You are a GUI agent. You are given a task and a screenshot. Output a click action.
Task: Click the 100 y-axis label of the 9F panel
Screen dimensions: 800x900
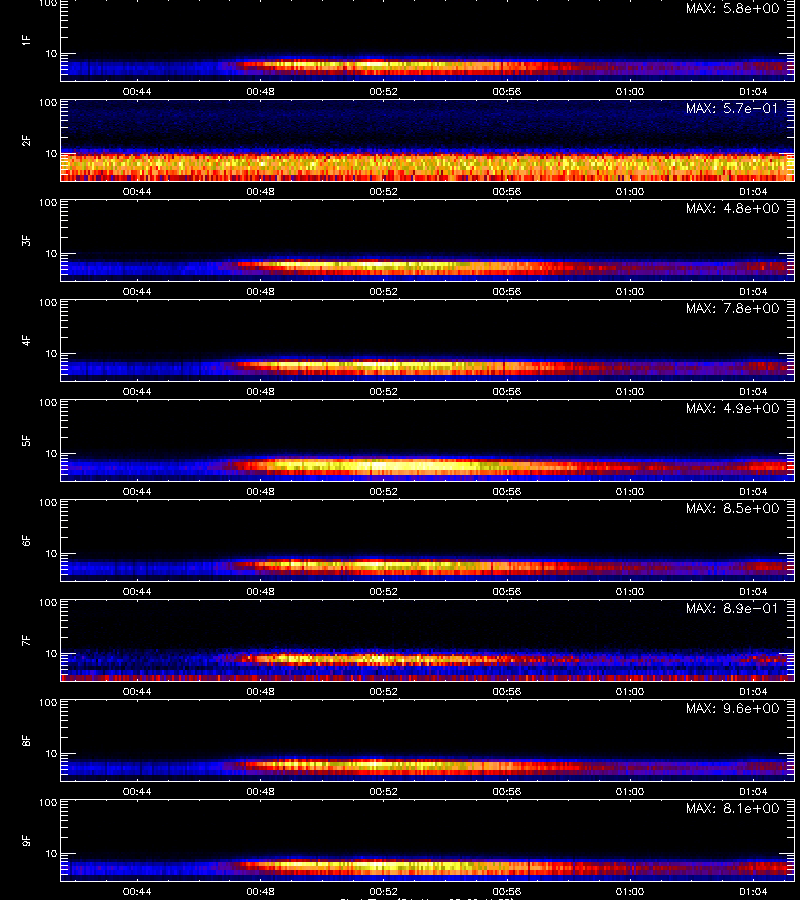click(x=48, y=802)
